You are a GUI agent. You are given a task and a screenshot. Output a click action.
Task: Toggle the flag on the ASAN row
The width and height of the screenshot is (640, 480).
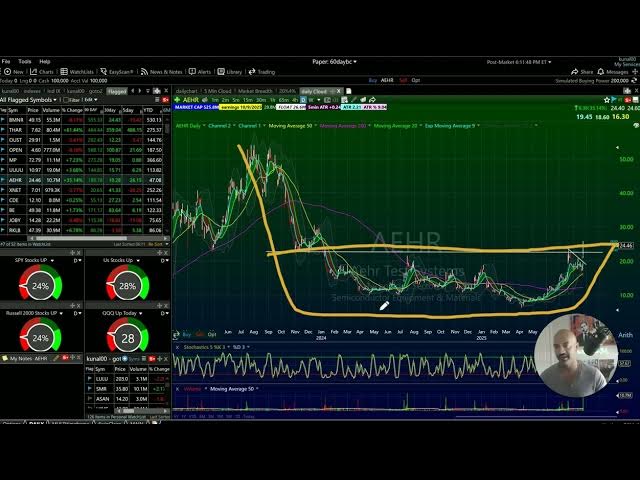[x=89, y=399]
